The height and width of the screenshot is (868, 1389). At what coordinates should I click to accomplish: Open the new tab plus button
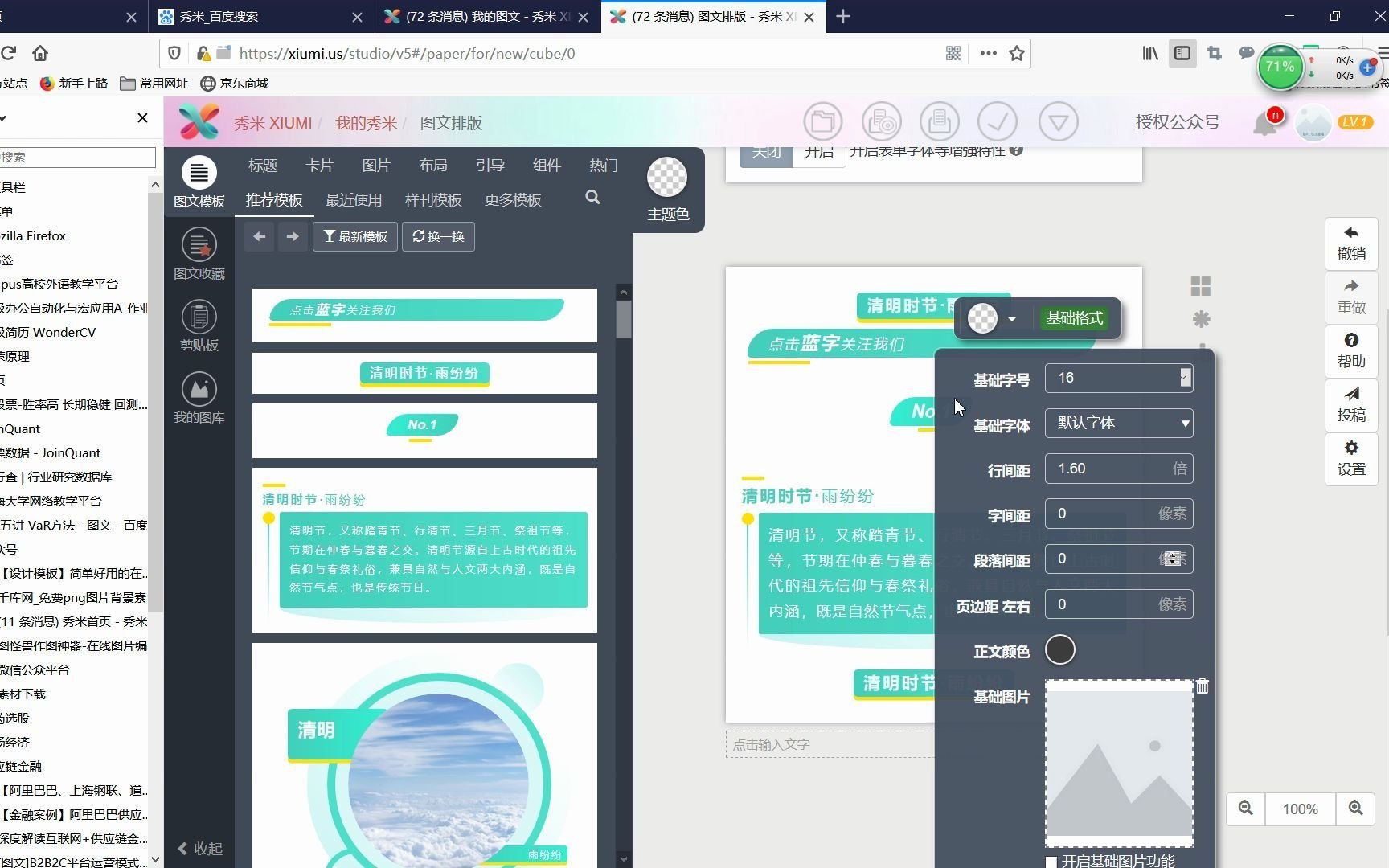click(x=843, y=16)
